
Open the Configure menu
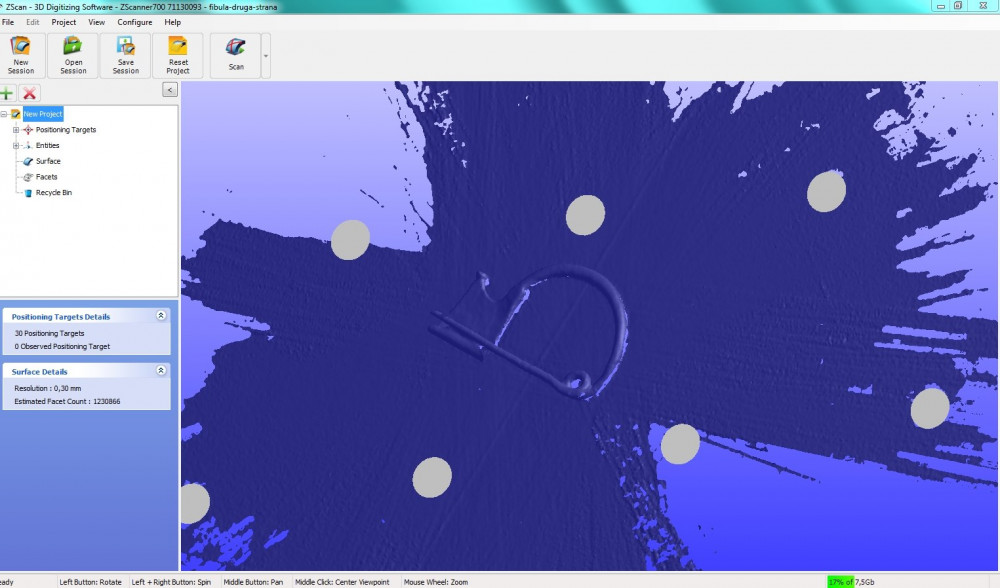pyautogui.click(x=135, y=22)
